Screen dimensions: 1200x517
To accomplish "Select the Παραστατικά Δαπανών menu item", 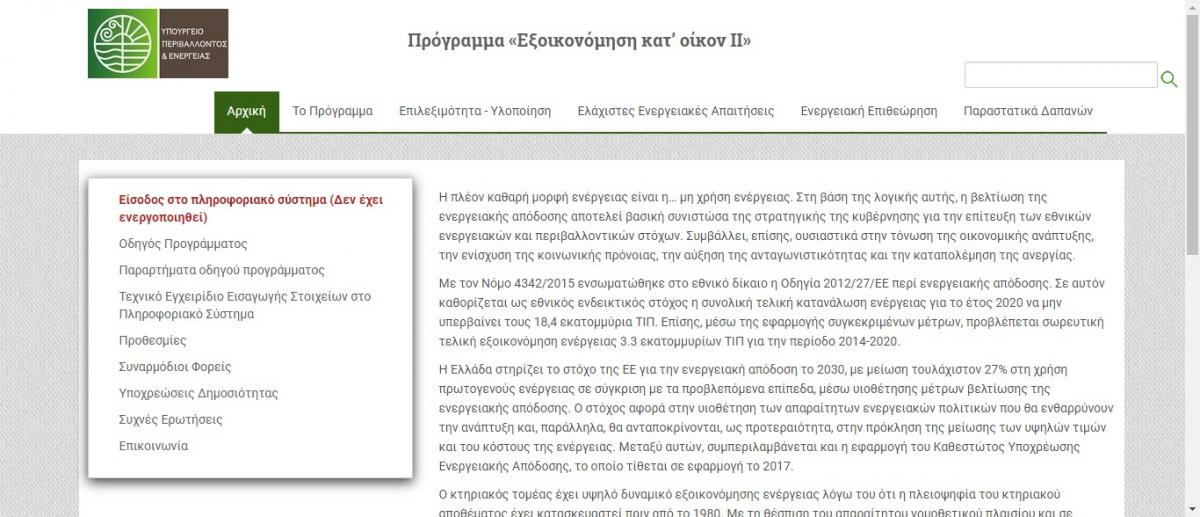I will point(1028,111).
